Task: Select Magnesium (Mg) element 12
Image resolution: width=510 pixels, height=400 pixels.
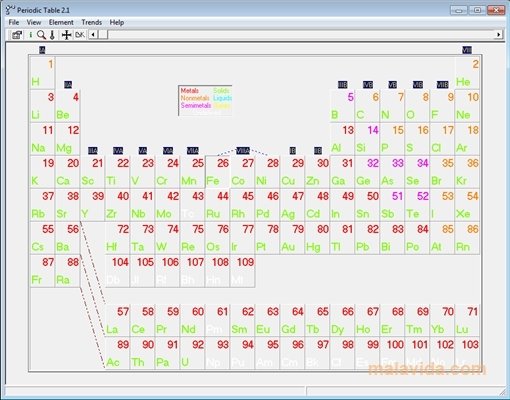Action: click(67, 139)
